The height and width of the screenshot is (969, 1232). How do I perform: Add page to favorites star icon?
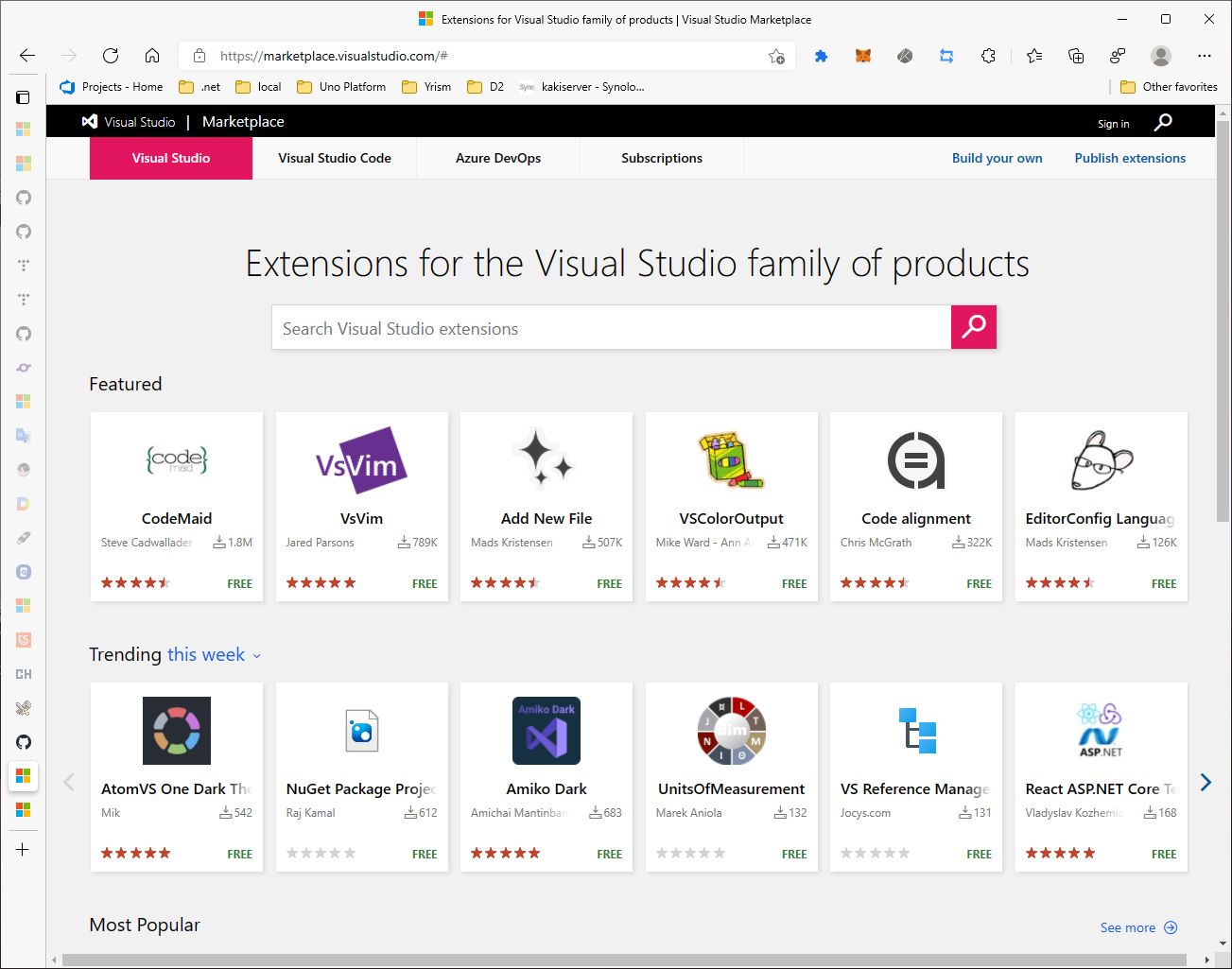coord(776,56)
